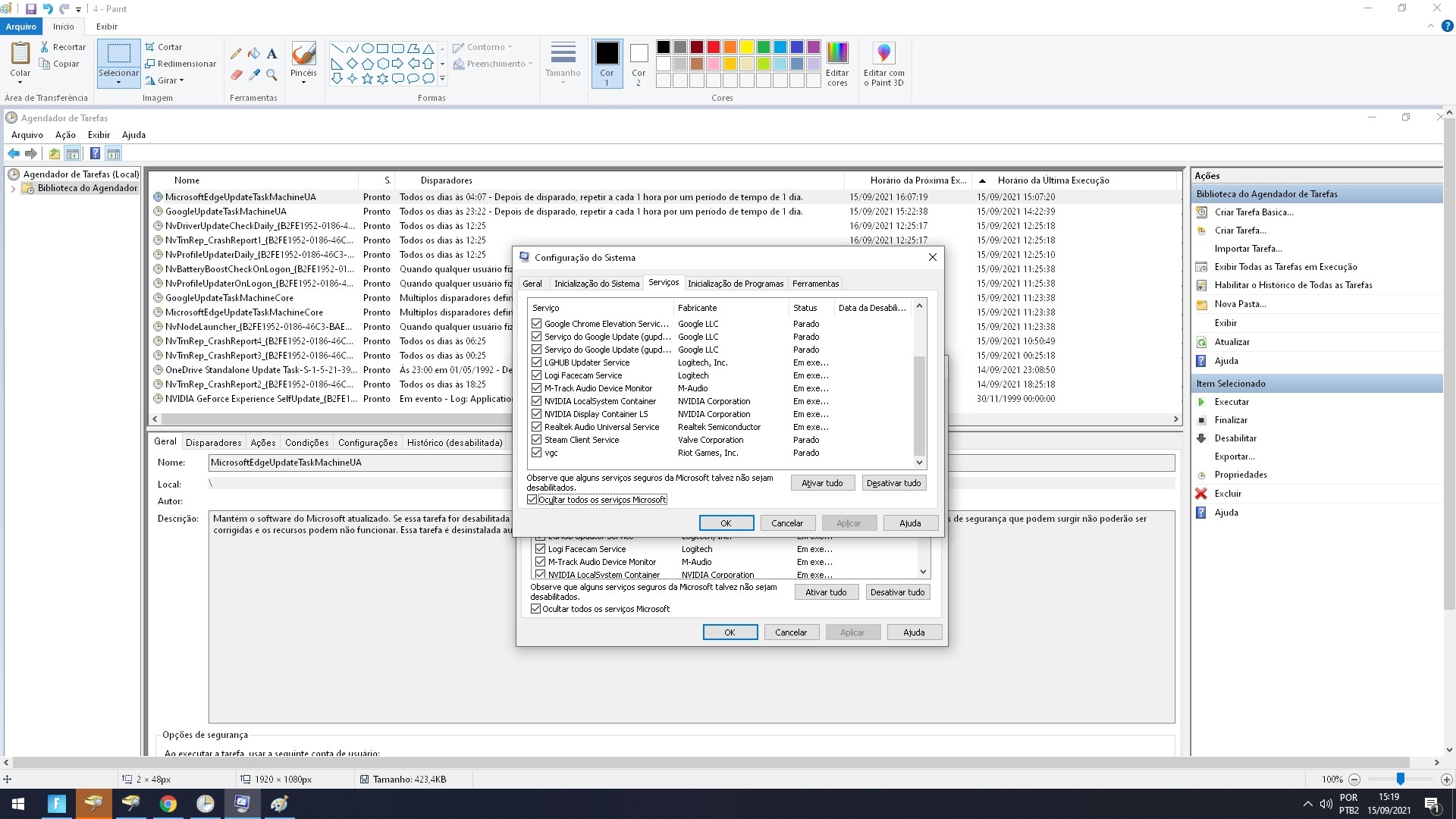1456x819 pixels.
Task: Select the Text tool
Action: tap(271, 54)
